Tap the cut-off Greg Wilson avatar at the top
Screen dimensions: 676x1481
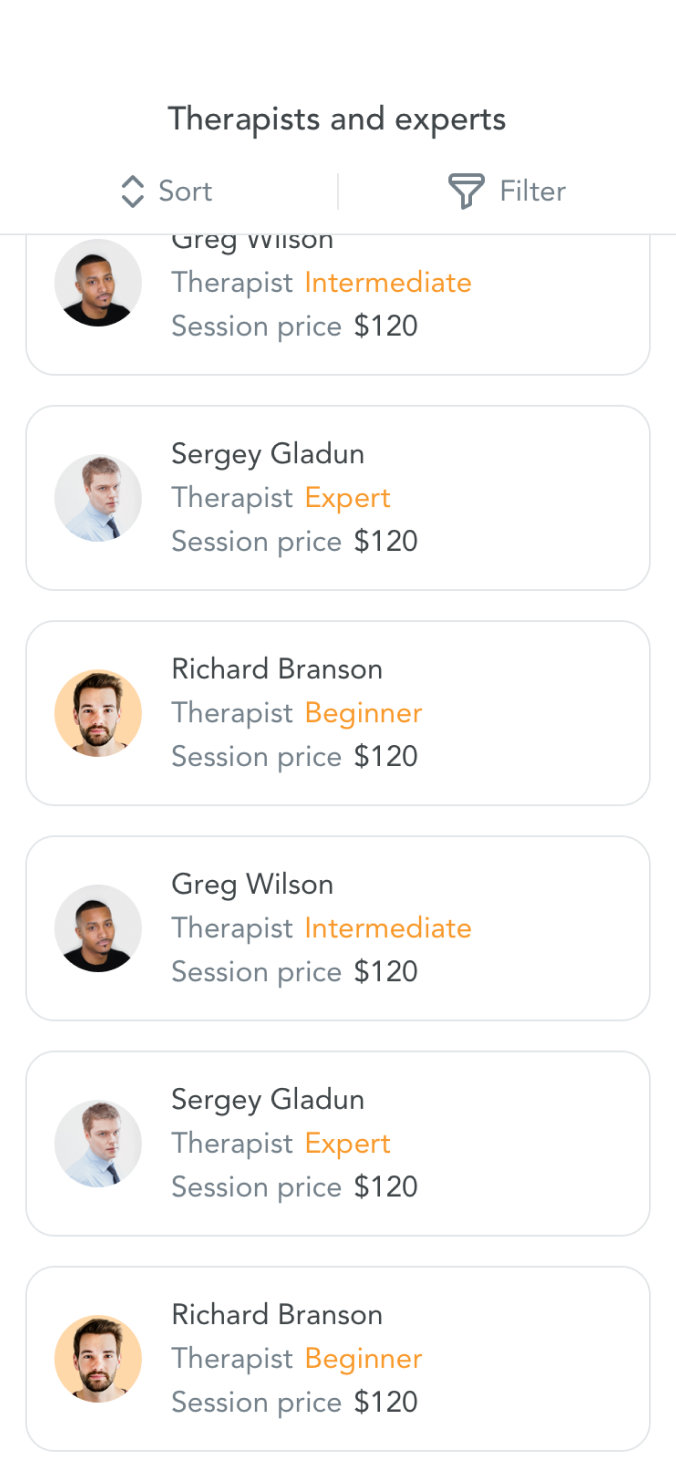98,283
